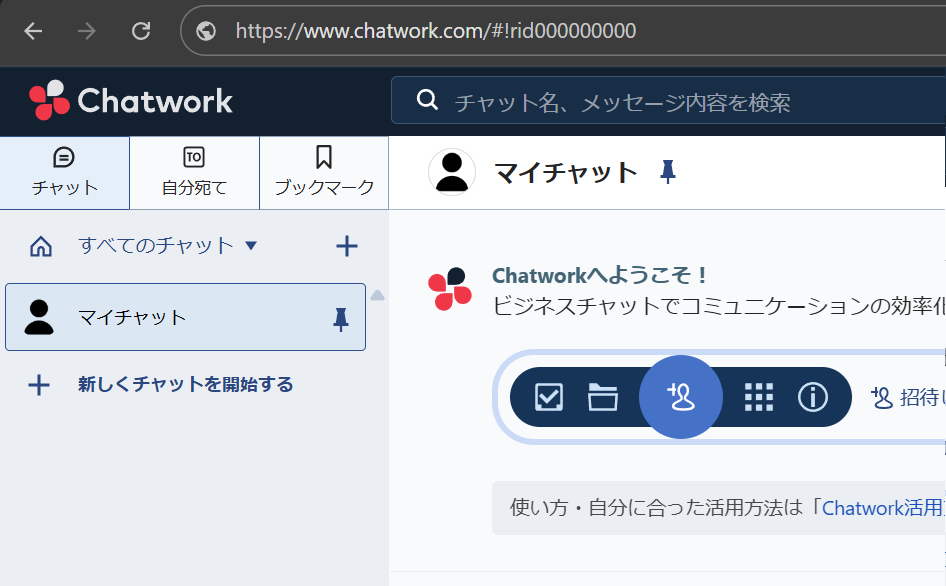Open the info circle icon
The image size is (946, 586).
pyautogui.click(x=812, y=398)
